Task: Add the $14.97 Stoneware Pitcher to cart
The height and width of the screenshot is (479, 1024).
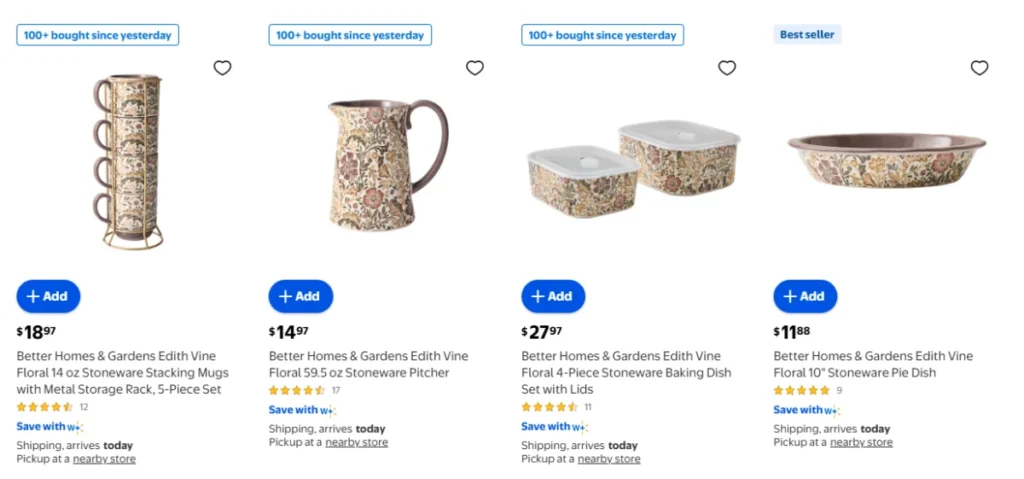Action: point(300,296)
